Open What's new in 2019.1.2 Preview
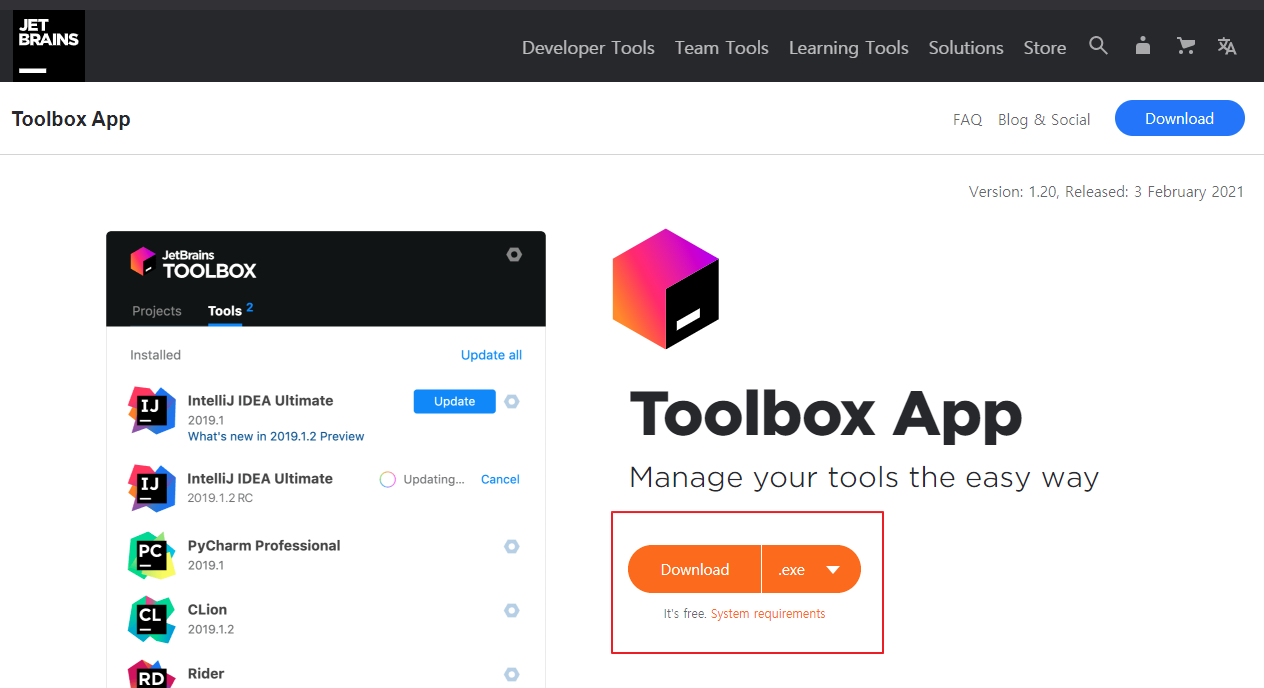1264x688 pixels. click(x=276, y=436)
